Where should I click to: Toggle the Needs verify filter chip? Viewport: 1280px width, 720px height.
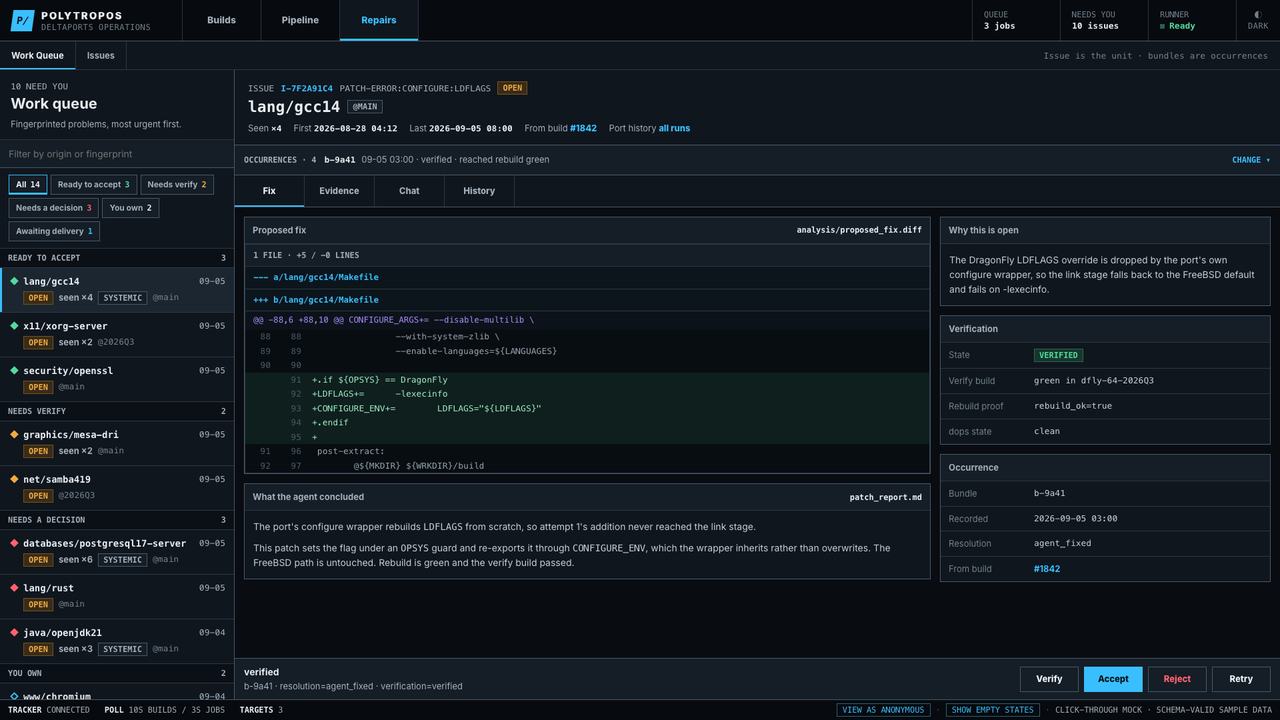coord(177,184)
